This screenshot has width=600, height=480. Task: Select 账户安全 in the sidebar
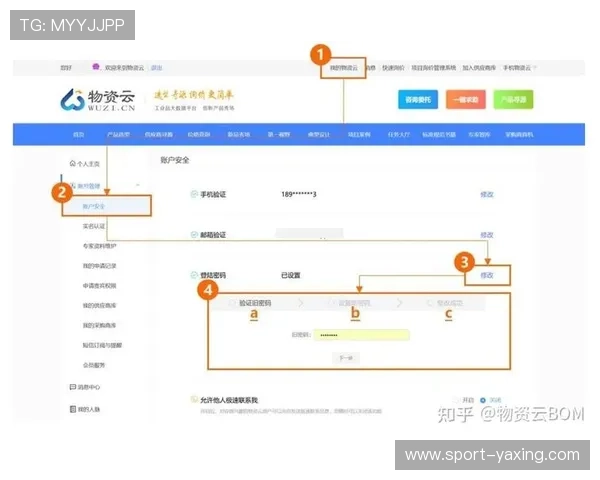click(94, 206)
